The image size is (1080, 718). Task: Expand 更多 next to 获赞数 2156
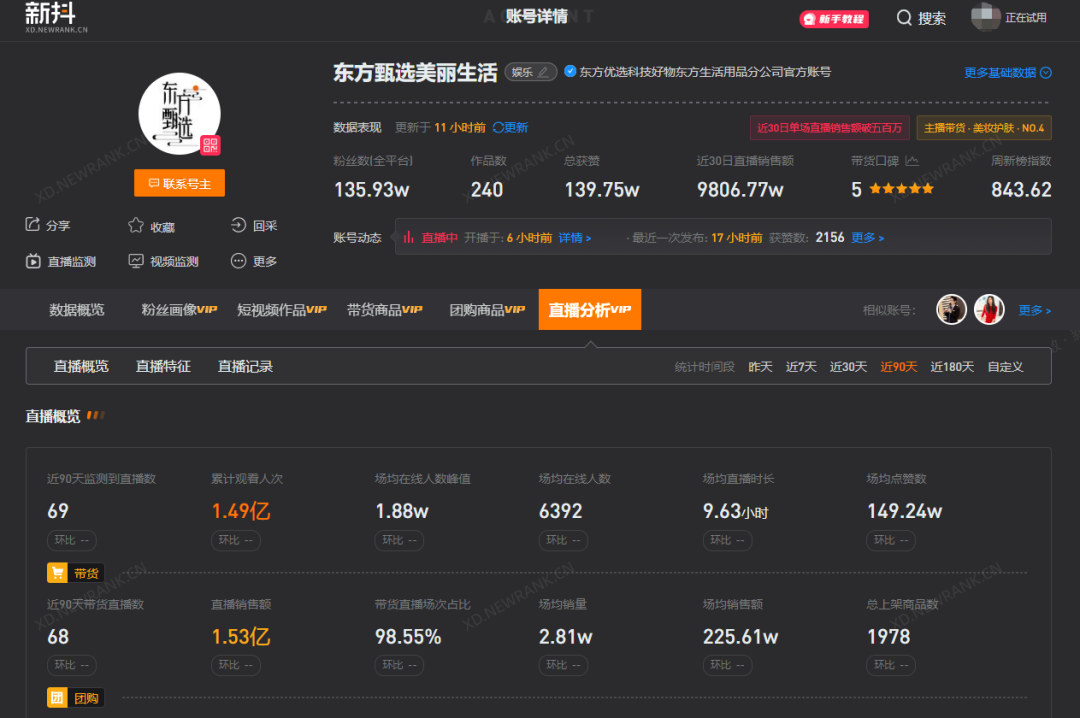tap(863, 237)
